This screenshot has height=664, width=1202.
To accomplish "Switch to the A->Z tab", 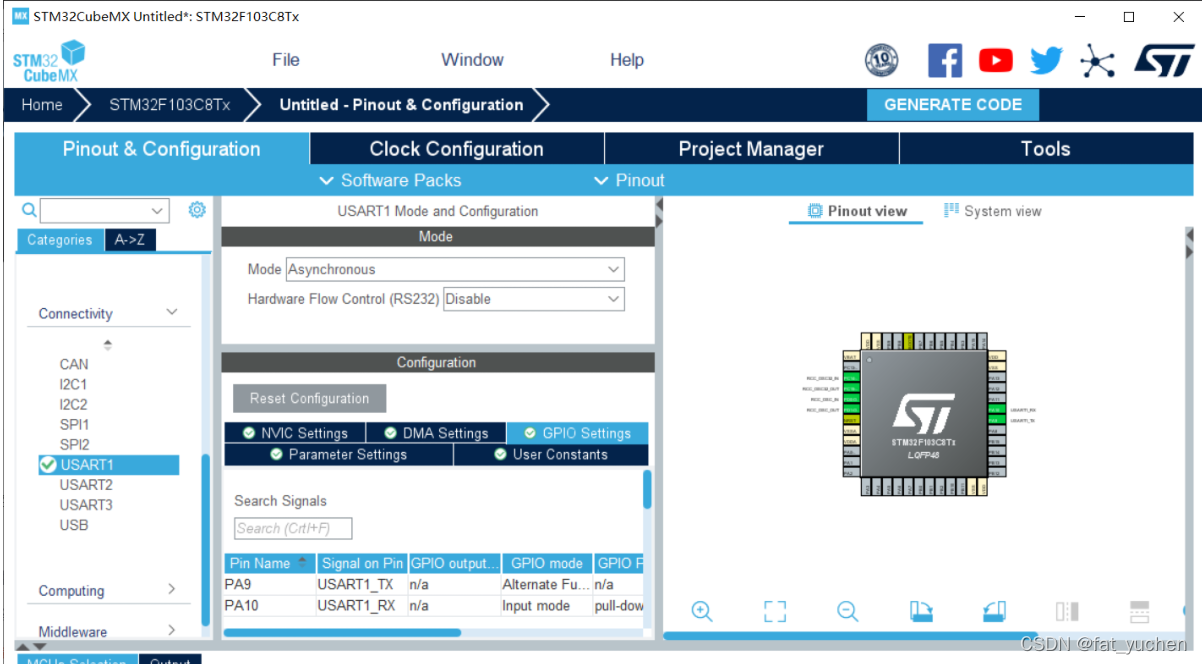I will point(130,240).
